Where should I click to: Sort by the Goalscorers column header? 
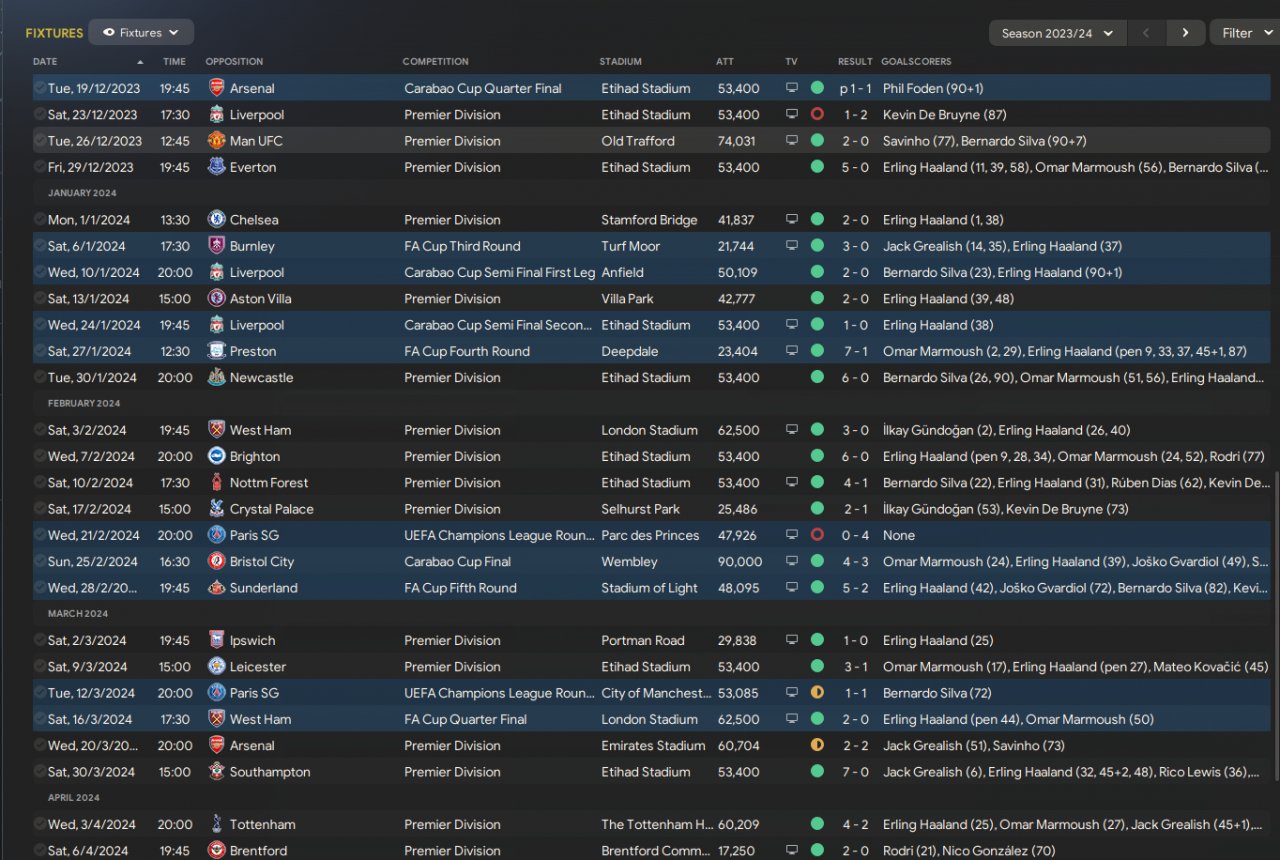pyautogui.click(x=916, y=62)
